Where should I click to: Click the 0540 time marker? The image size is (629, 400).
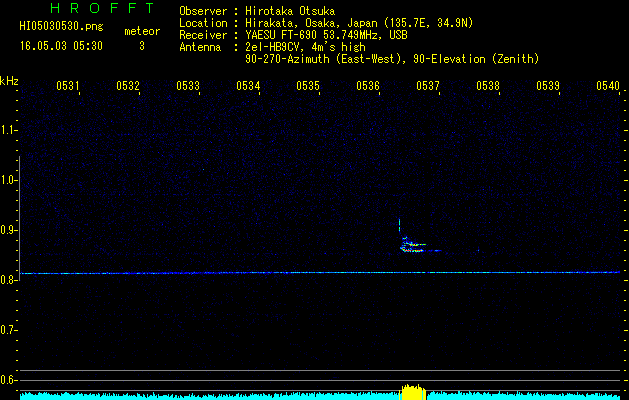pyautogui.click(x=608, y=85)
